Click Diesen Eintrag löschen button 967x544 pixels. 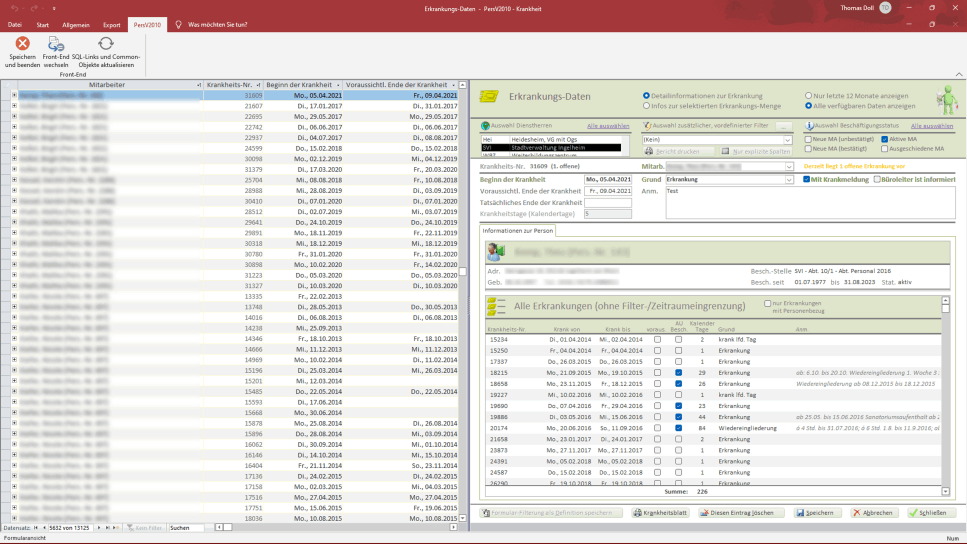coord(741,513)
